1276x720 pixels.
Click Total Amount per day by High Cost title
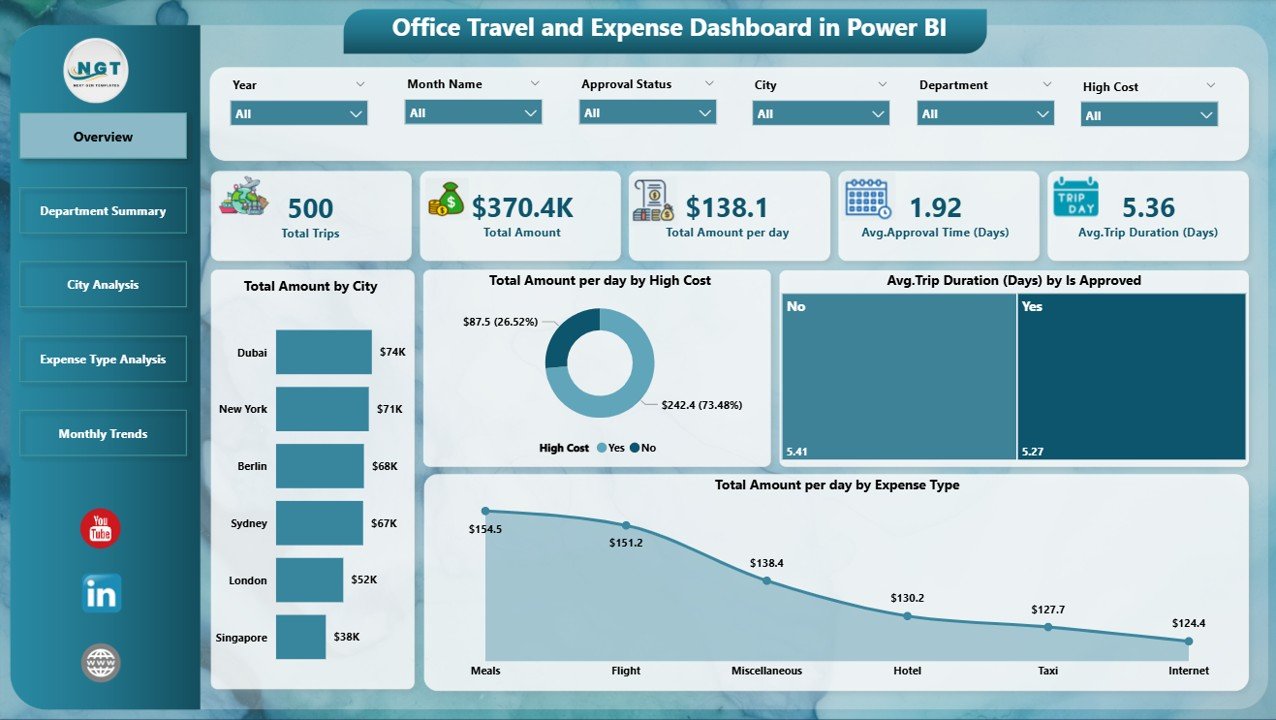point(600,281)
